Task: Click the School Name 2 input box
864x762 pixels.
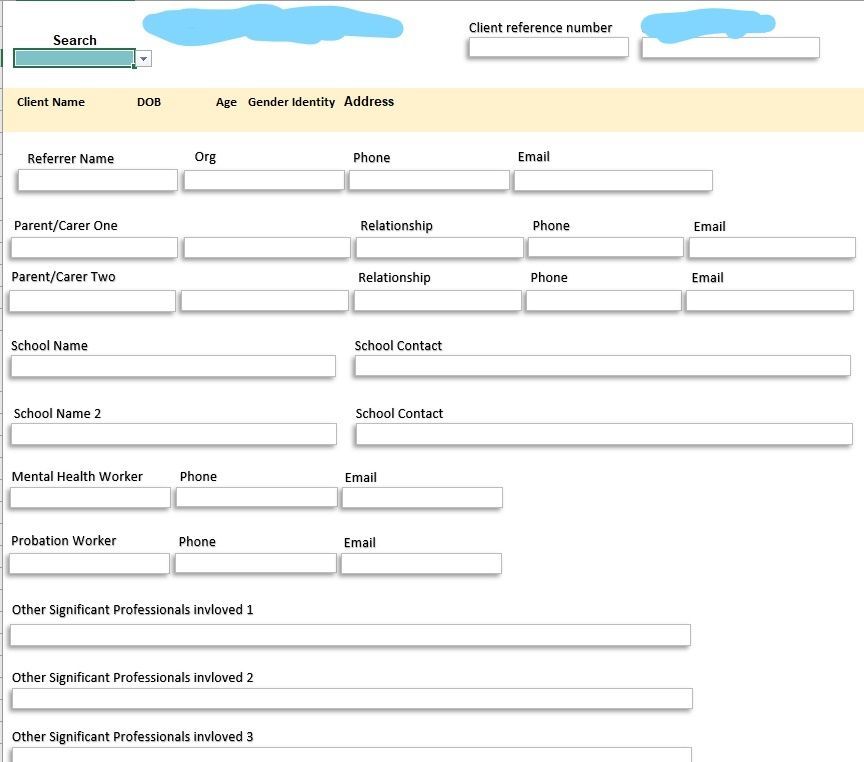Action: coord(174,434)
